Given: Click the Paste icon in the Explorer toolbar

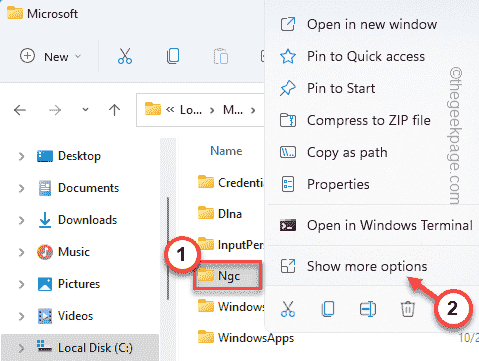Looking at the screenshot, I should (x=221, y=56).
